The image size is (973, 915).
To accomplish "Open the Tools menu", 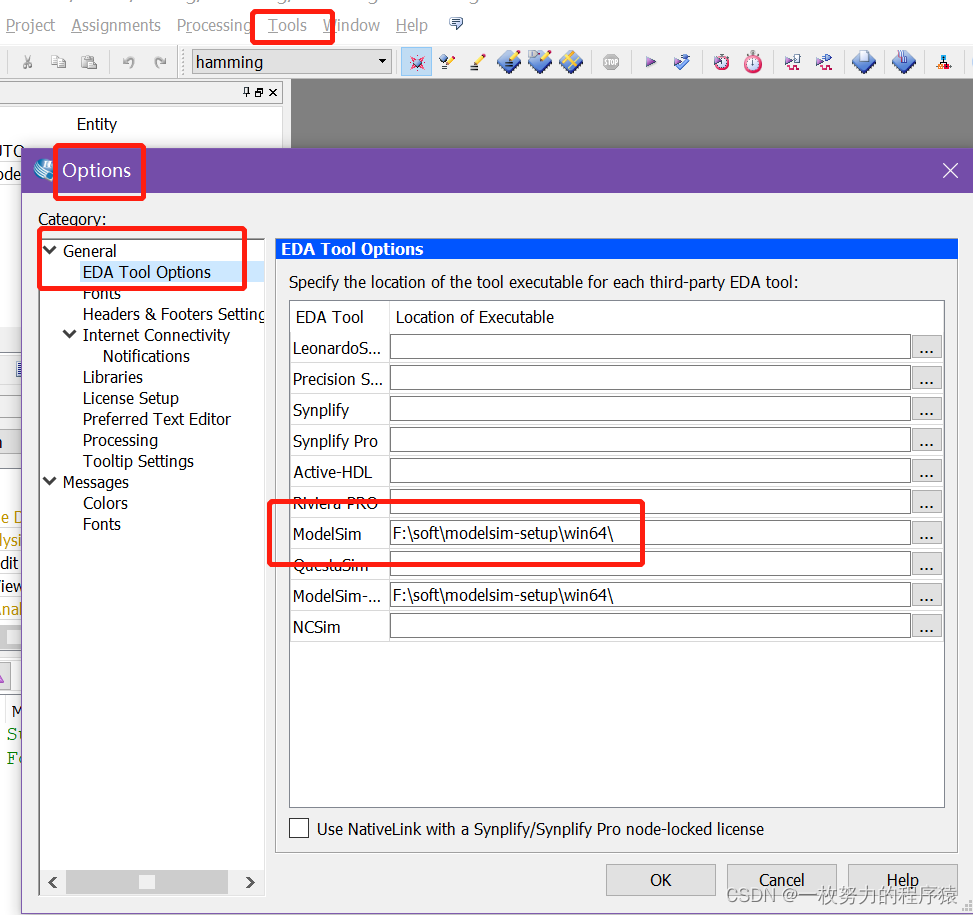I will (287, 25).
